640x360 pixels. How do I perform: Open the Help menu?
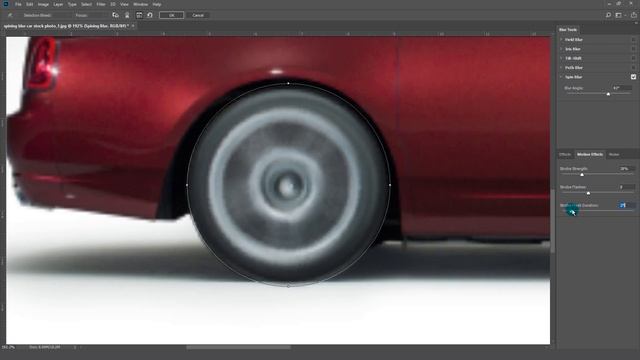pos(157,4)
